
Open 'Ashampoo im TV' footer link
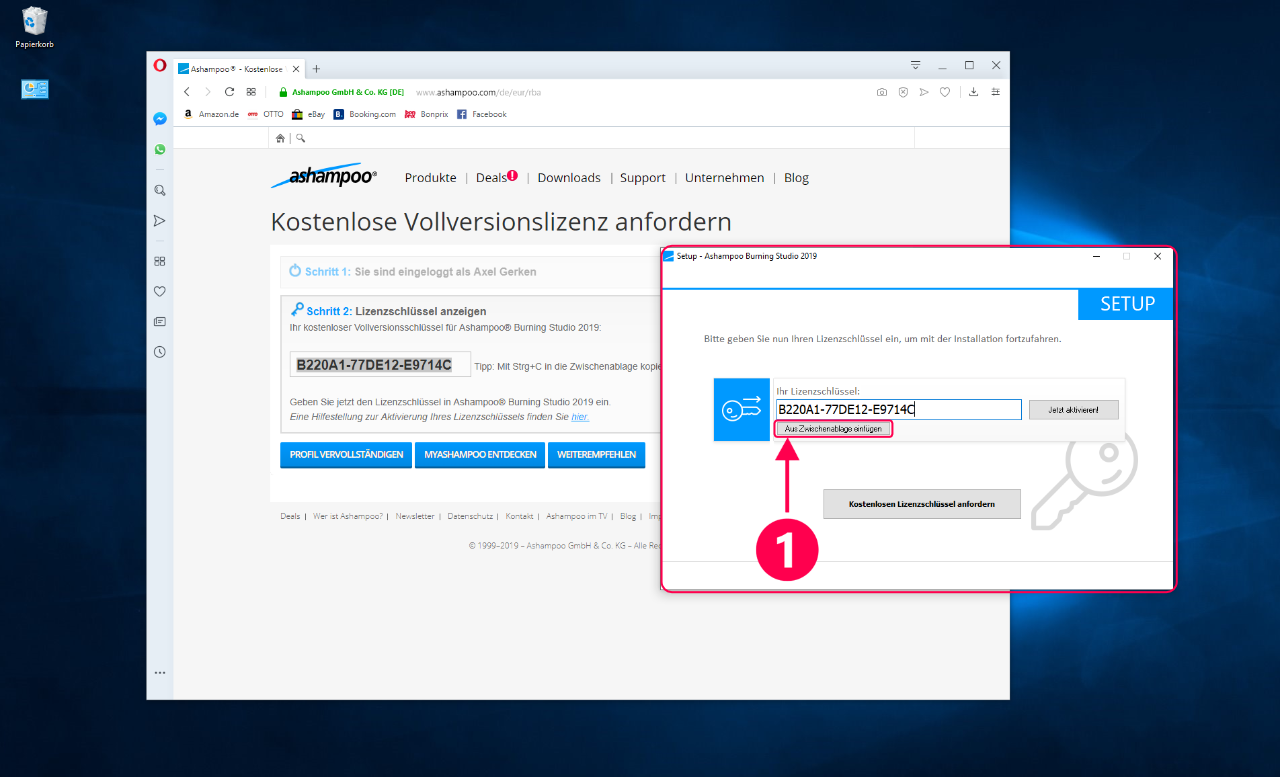click(x=577, y=517)
